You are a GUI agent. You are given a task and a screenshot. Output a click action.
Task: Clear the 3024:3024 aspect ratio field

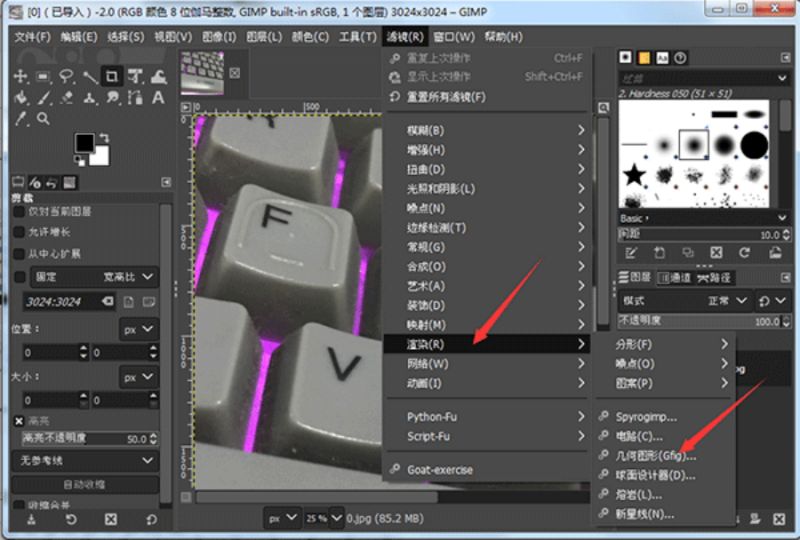coord(107,302)
